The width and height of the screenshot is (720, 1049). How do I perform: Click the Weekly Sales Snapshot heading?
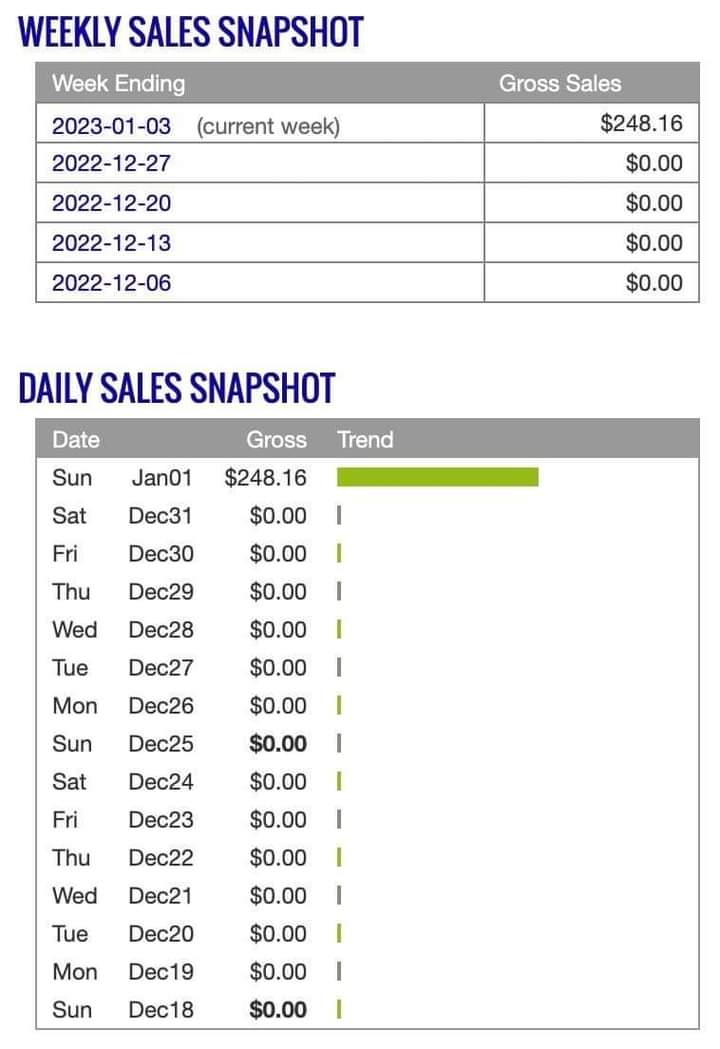coord(190,33)
